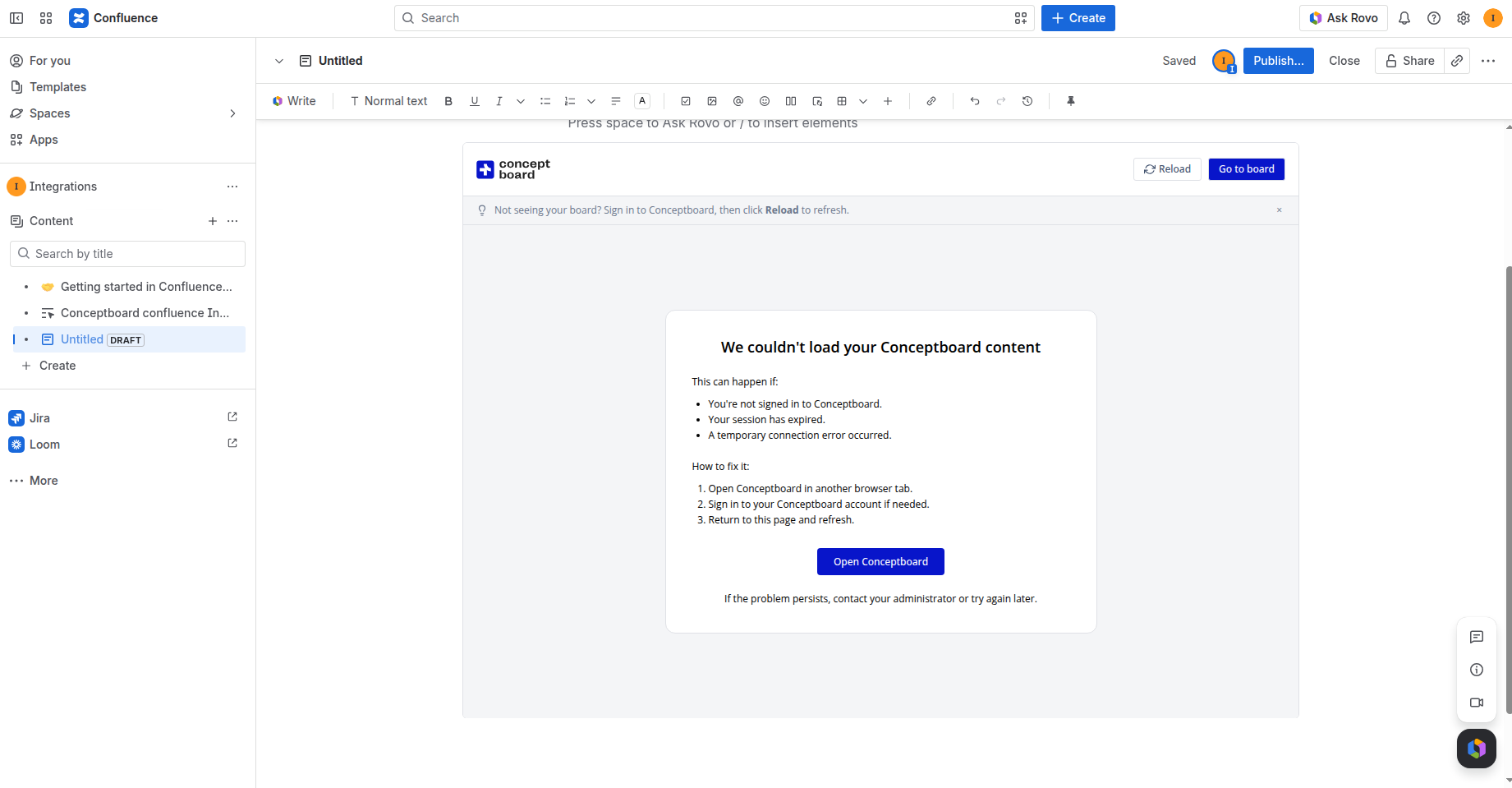Focus the Search by title field
Viewport: 1512px width, 788px height.
click(x=127, y=254)
